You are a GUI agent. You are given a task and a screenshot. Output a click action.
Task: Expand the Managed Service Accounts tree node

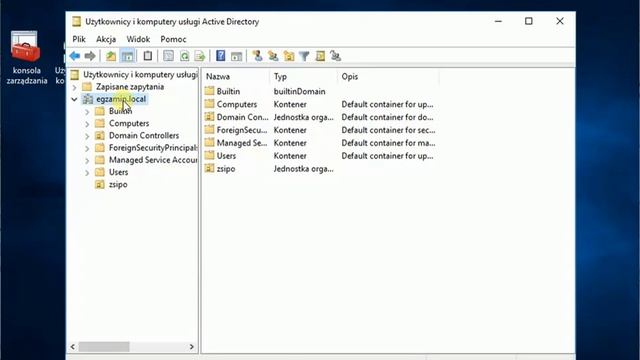(x=87, y=160)
